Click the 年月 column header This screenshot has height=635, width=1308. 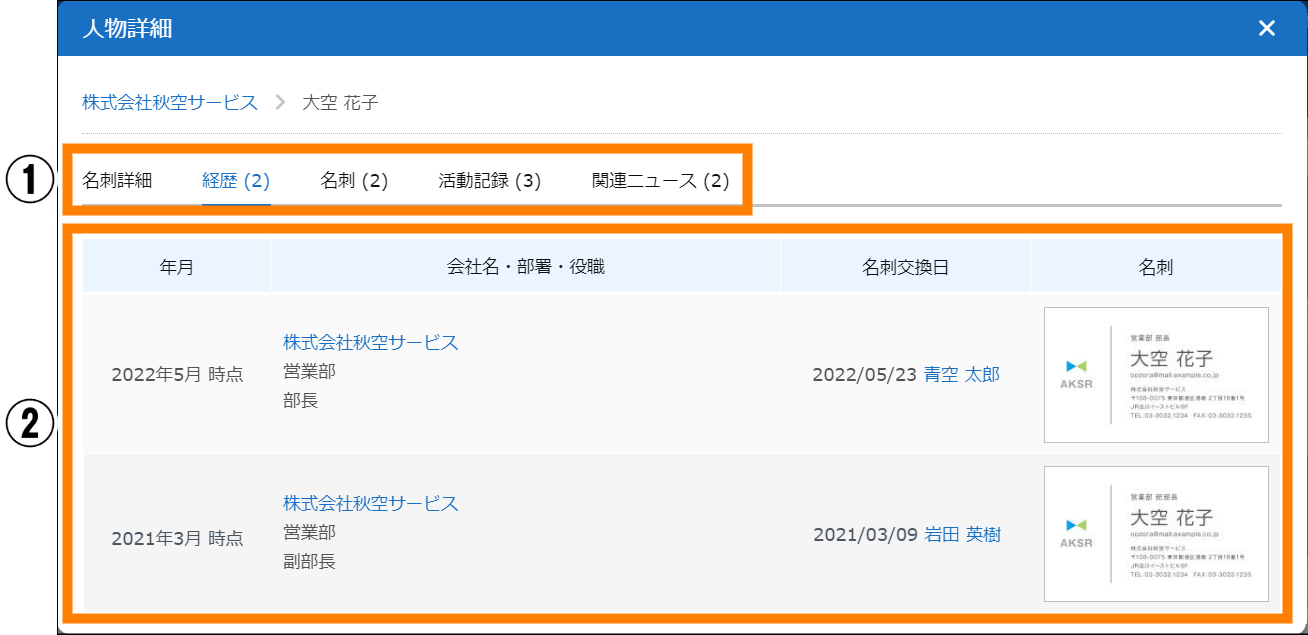[x=177, y=267]
